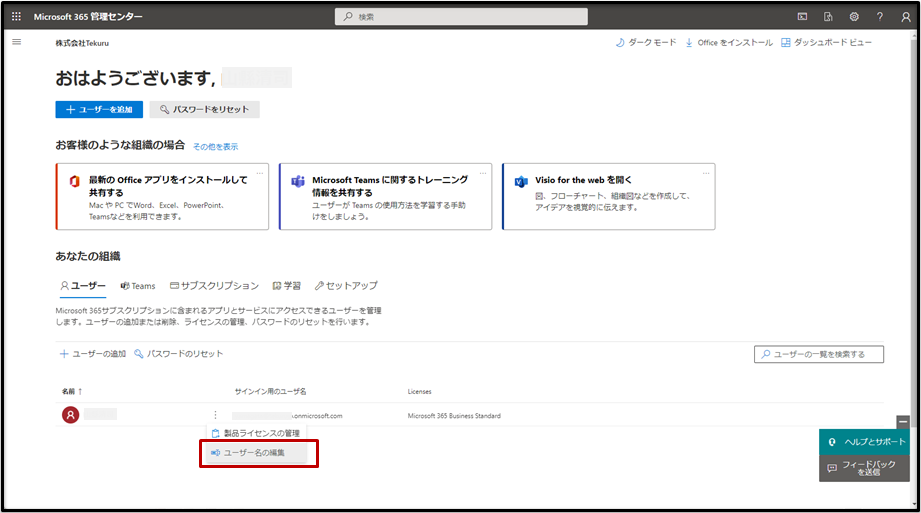This screenshot has width=921, height=513.
Task: Switch to the Teams tab
Action: tap(138, 286)
